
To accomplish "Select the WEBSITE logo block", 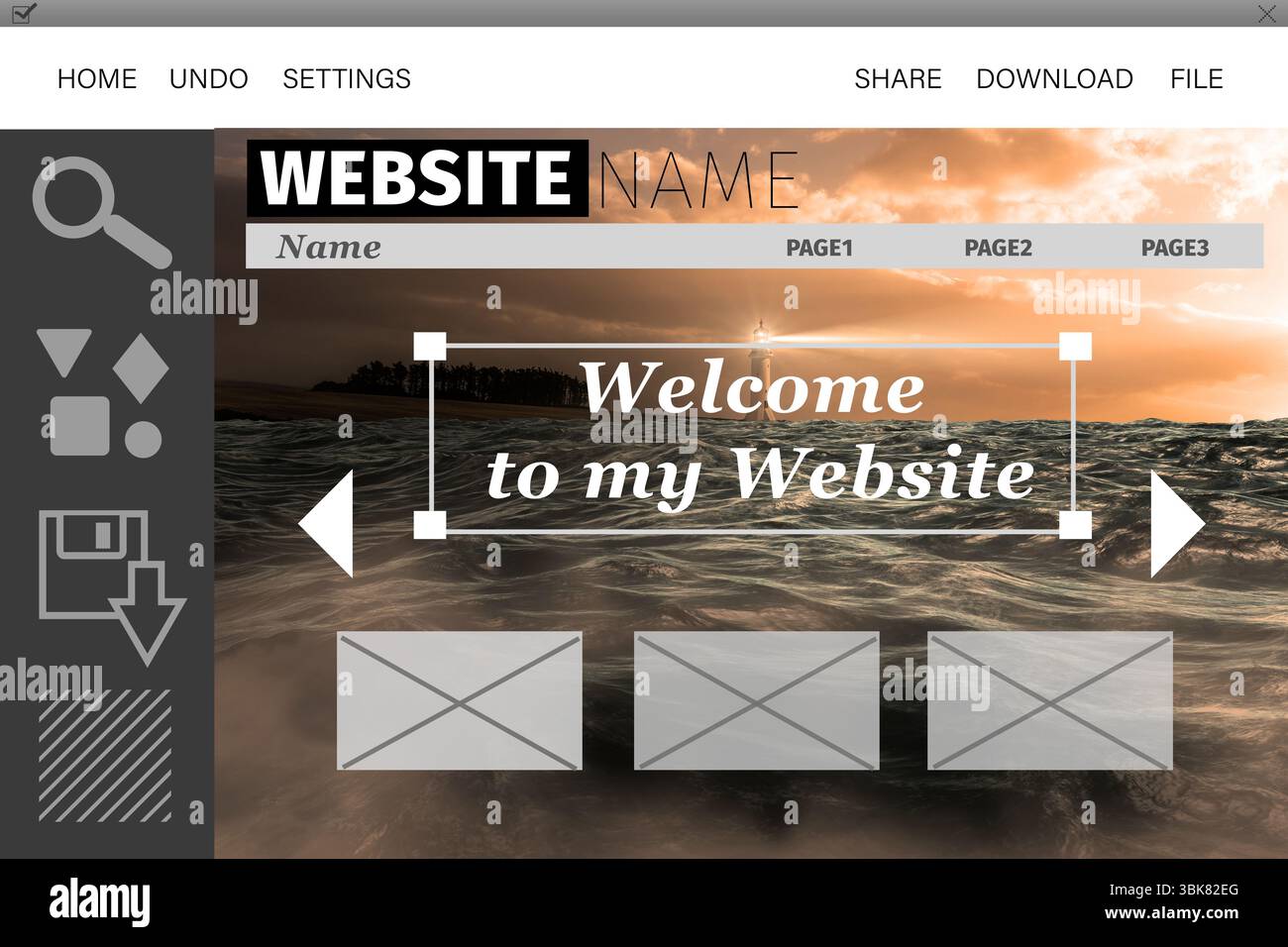I will (x=417, y=178).
